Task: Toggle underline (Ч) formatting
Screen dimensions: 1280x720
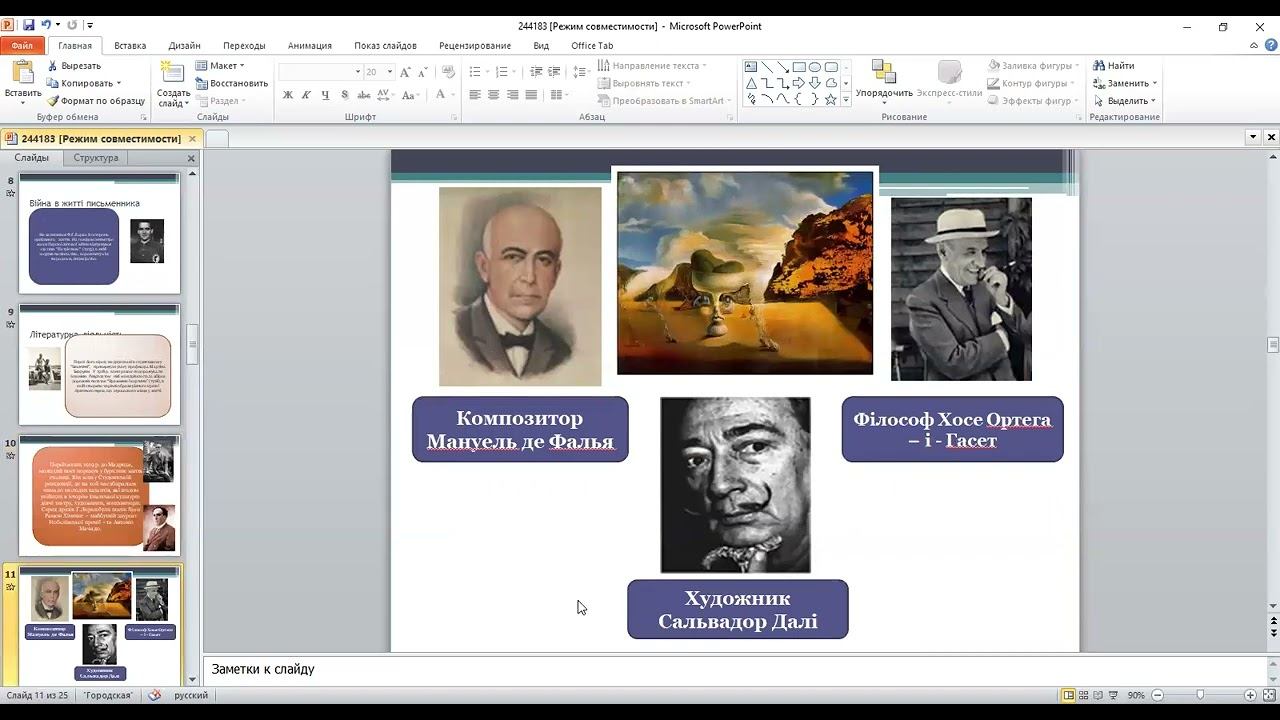Action: (326, 95)
